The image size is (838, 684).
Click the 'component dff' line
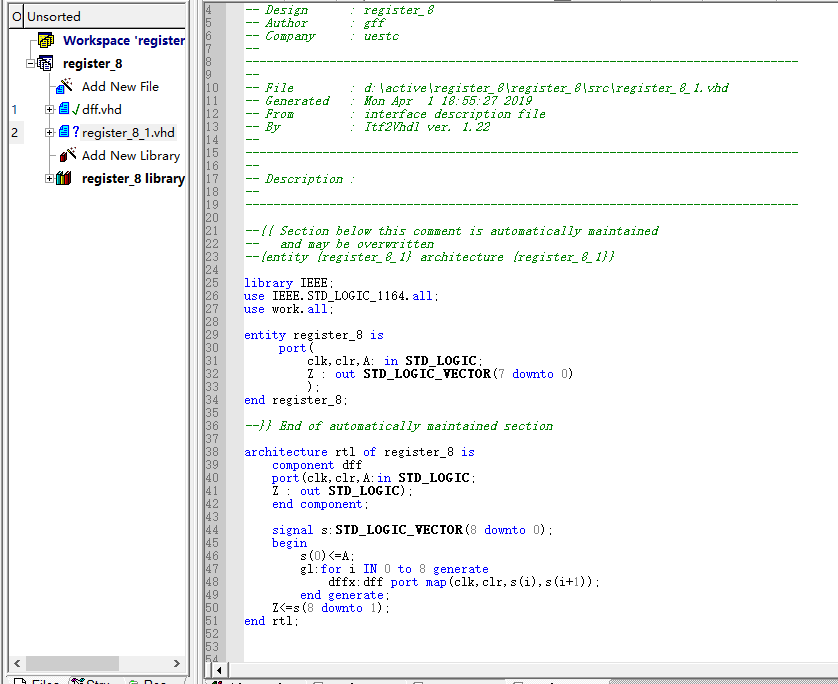[x=316, y=465]
